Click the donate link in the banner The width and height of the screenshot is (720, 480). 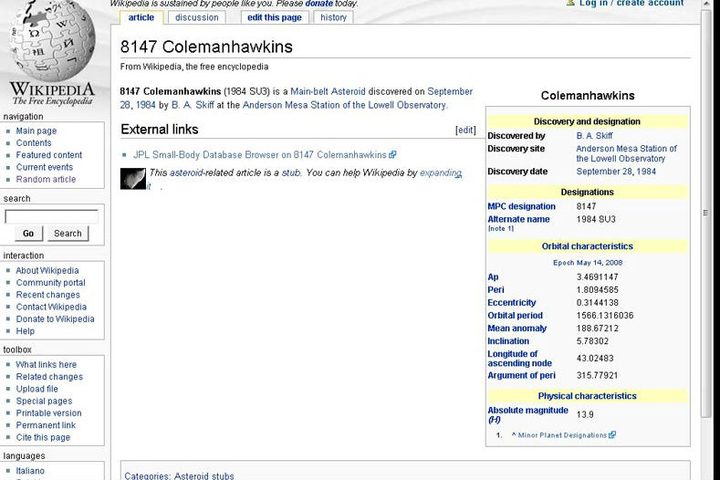[319, 4]
